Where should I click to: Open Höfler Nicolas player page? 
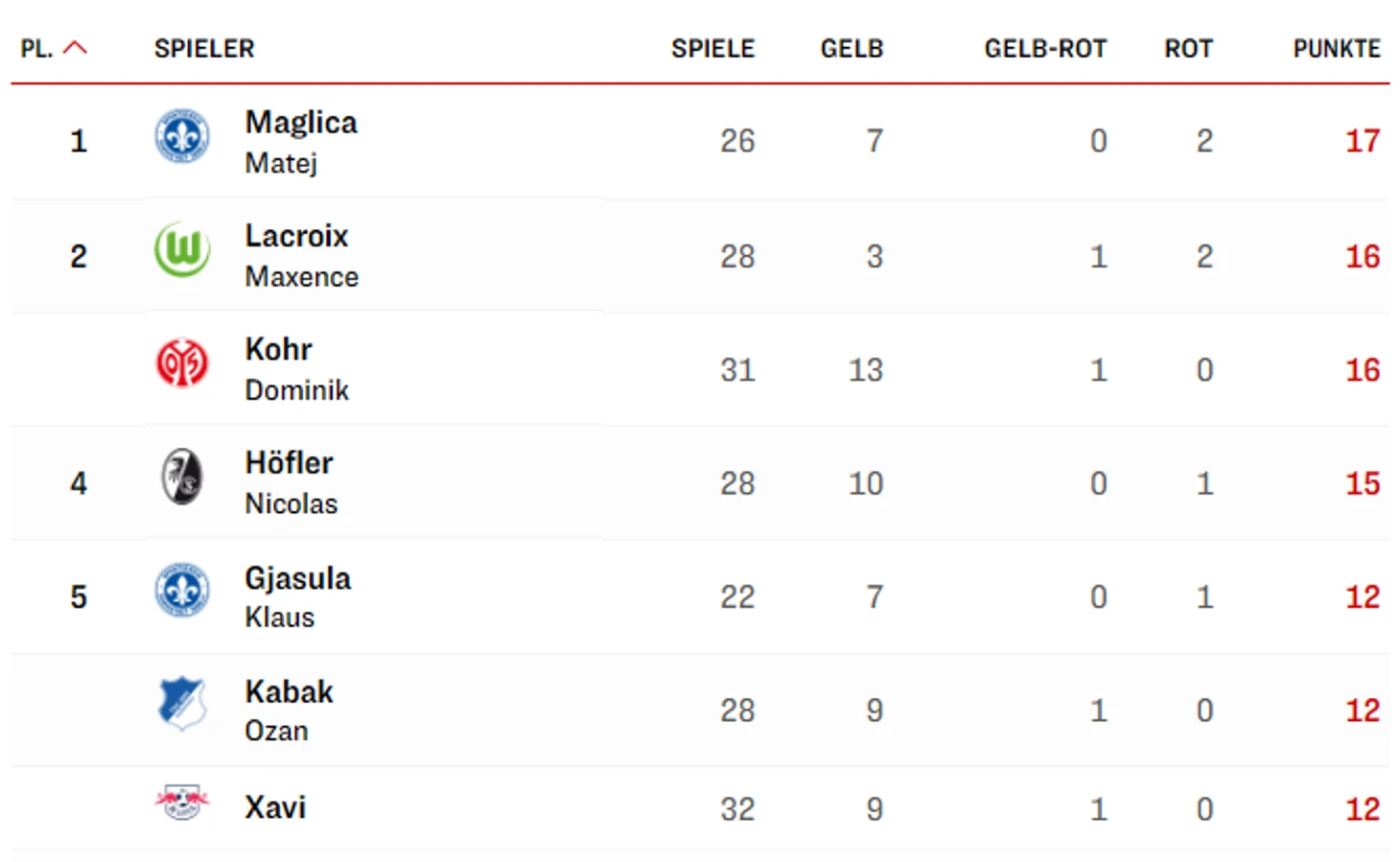(x=291, y=482)
